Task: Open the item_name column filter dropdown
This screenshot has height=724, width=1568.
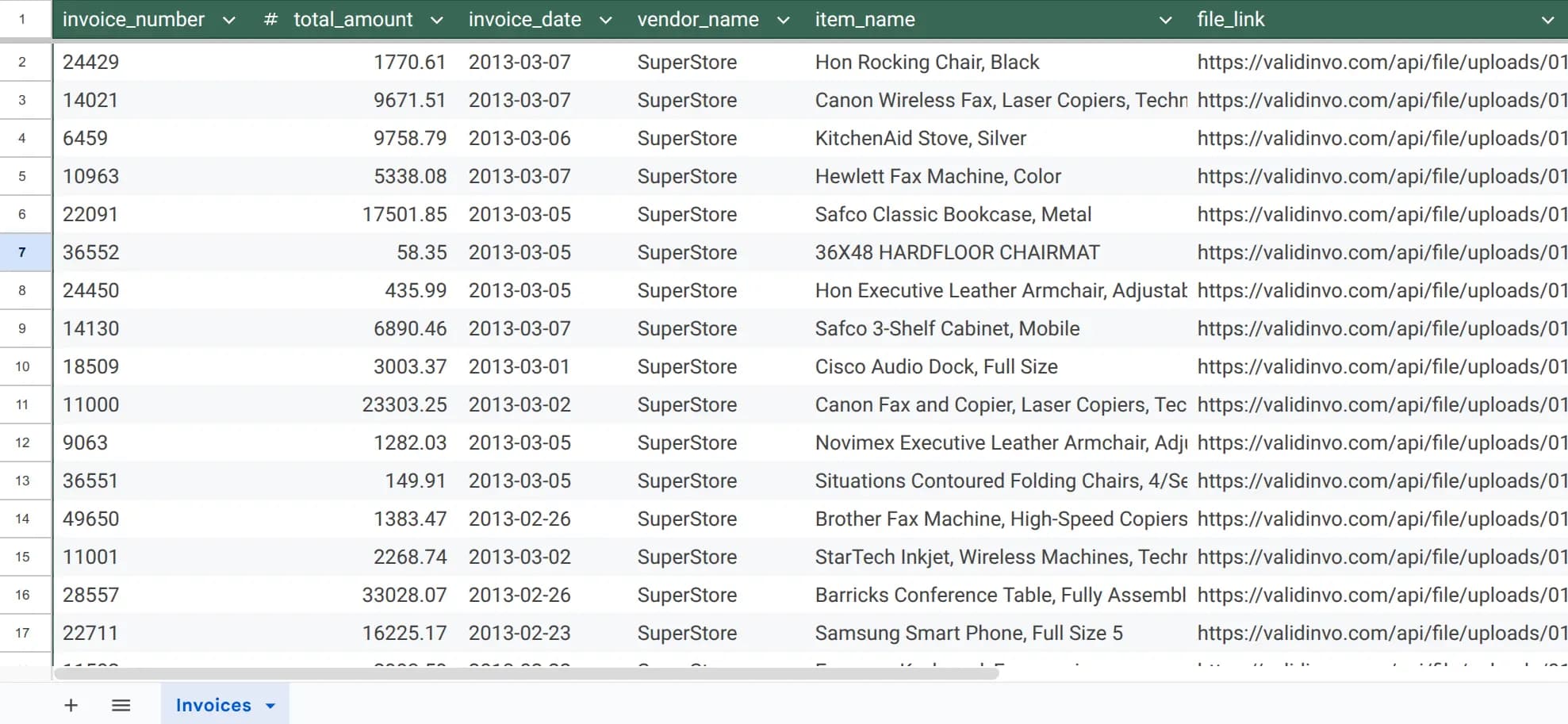Action: tap(1164, 20)
